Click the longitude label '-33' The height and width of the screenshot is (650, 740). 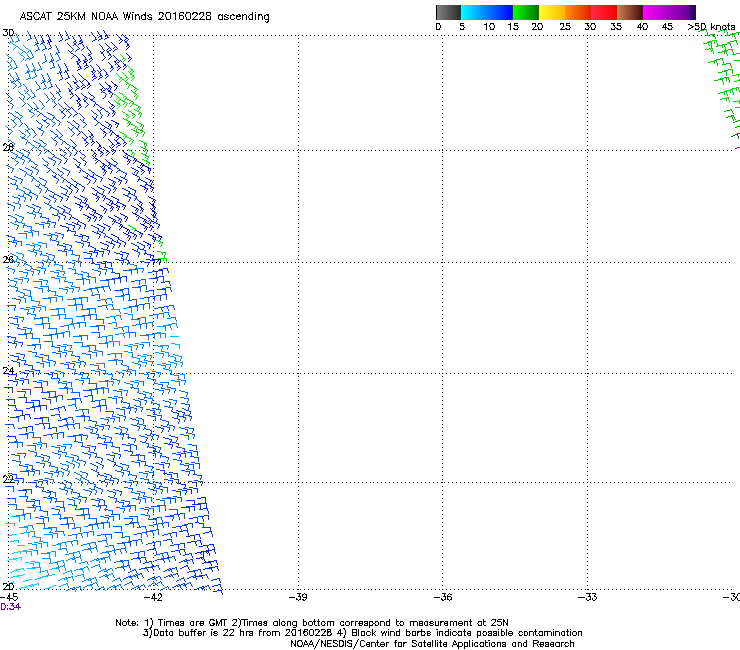coord(588,597)
